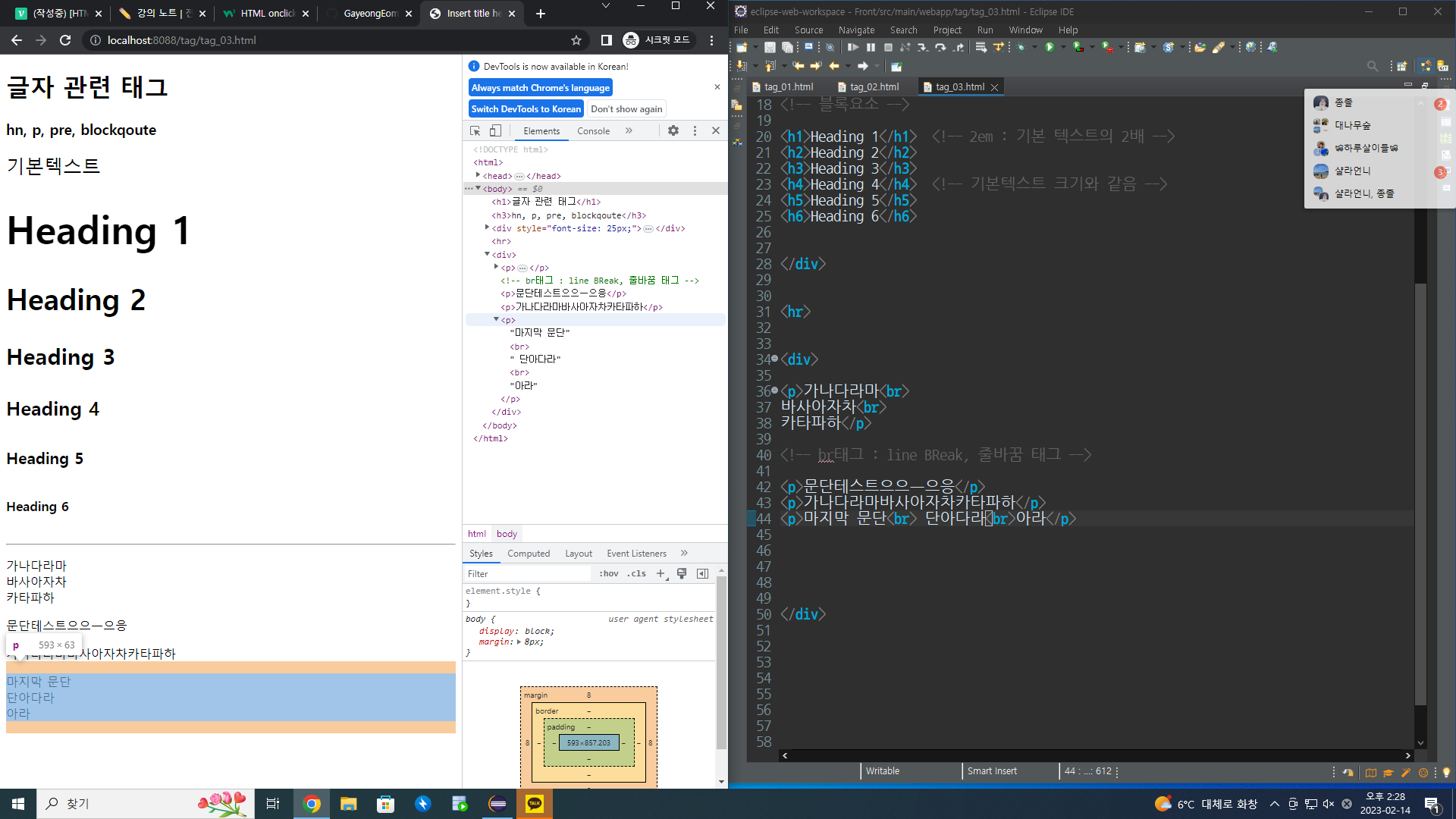
Task: Reload the localhost page
Action: [65, 40]
